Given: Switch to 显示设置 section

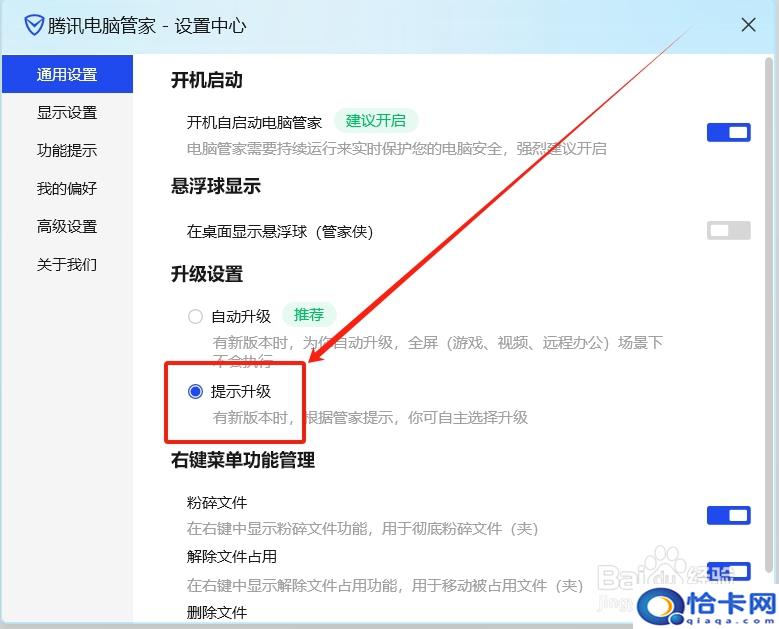Looking at the screenshot, I should coord(67,112).
